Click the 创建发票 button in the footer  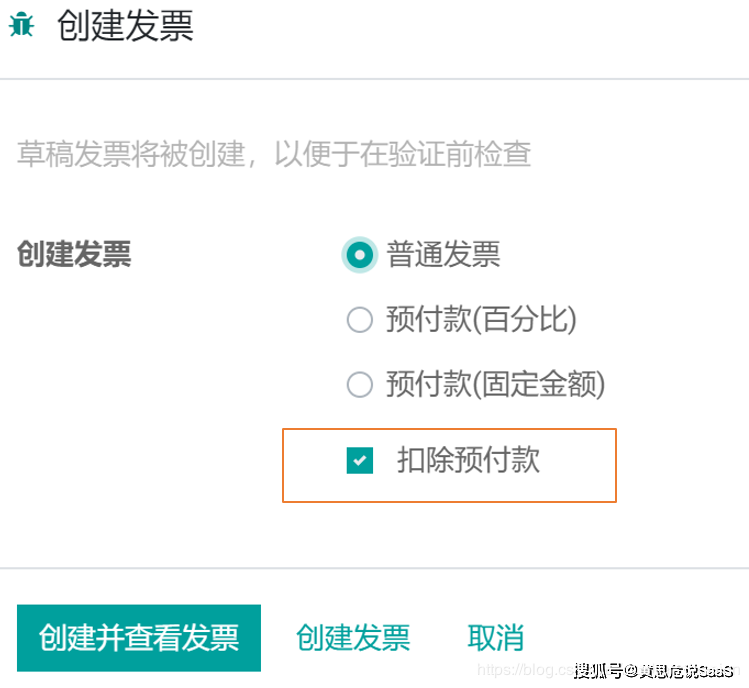coord(353,637)
